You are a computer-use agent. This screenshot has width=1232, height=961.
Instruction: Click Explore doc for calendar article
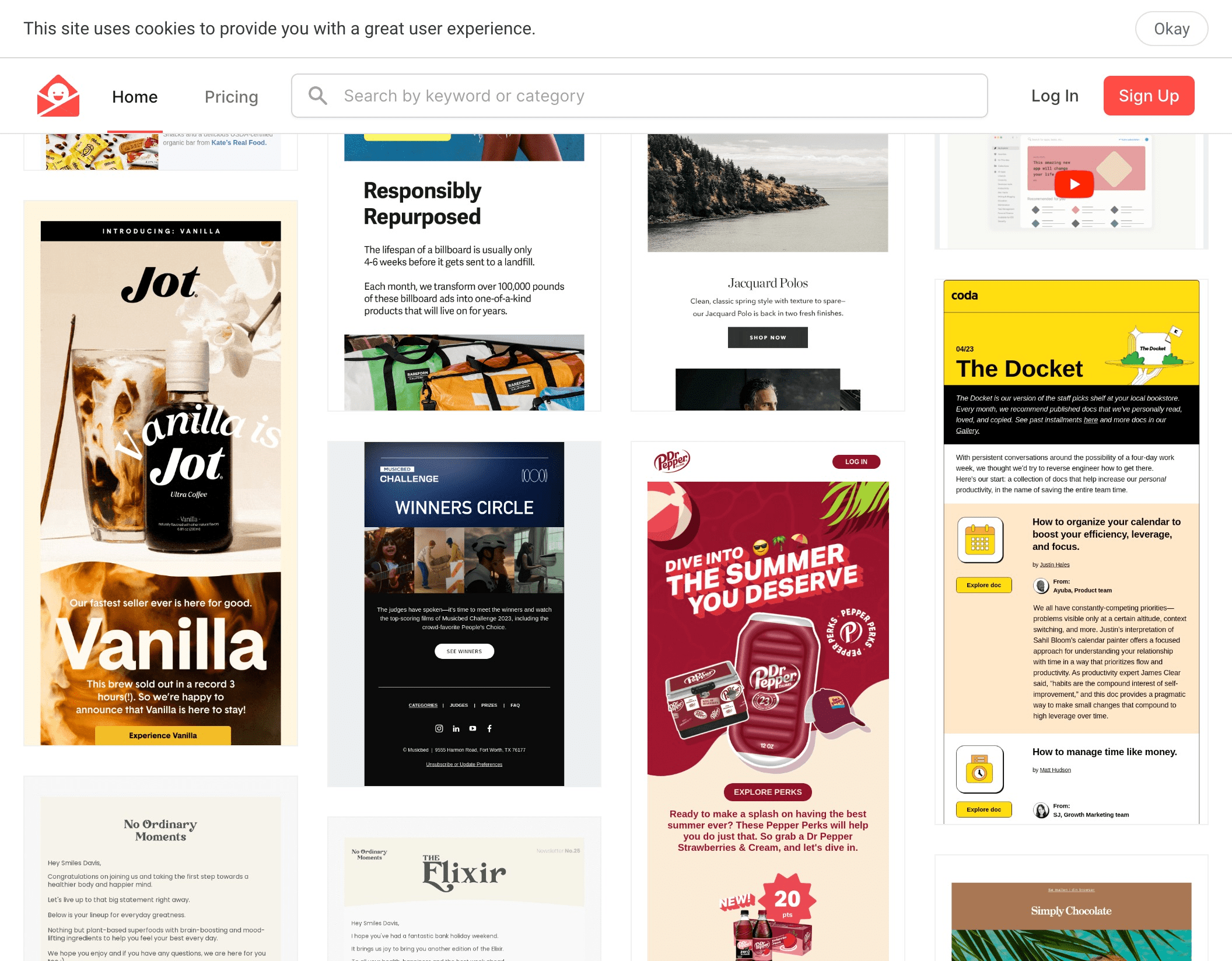(x=984, y=585)
